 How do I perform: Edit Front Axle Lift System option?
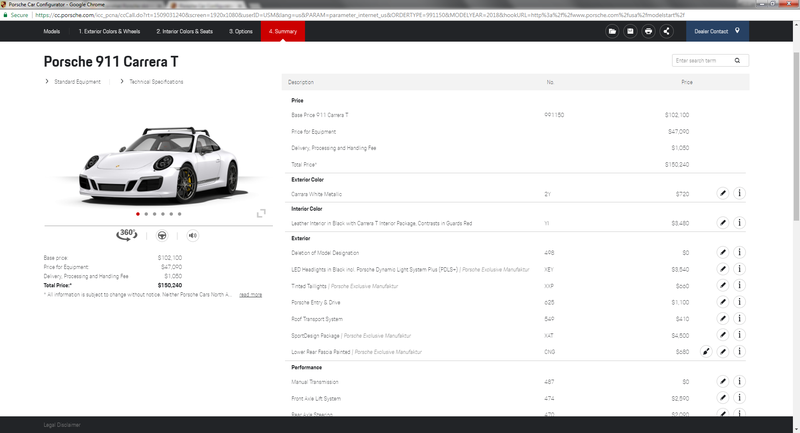coord(722,398)
